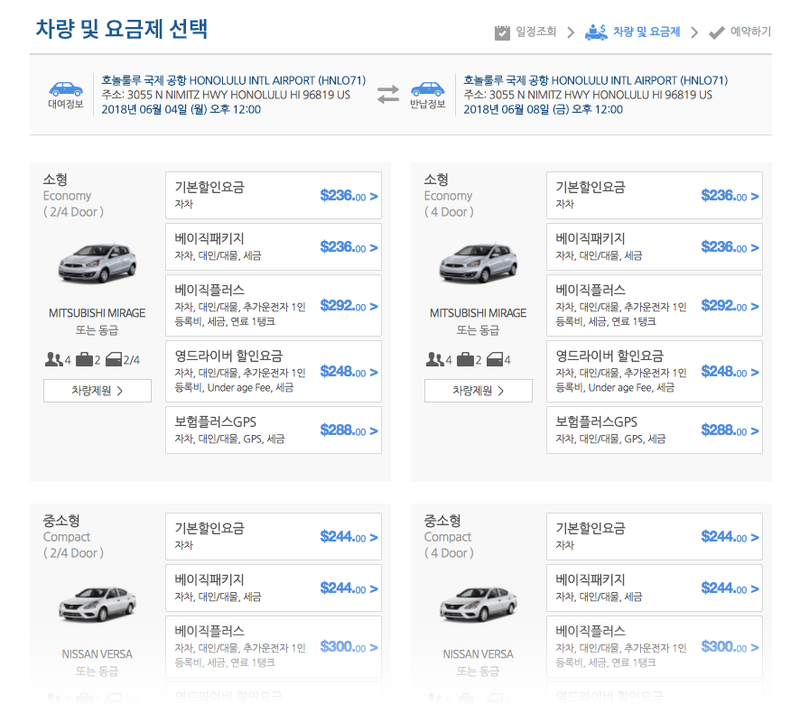Click the calendar icon beside 일정조회
The width and height of the screenshot is (800, 722).
point(502,32)
